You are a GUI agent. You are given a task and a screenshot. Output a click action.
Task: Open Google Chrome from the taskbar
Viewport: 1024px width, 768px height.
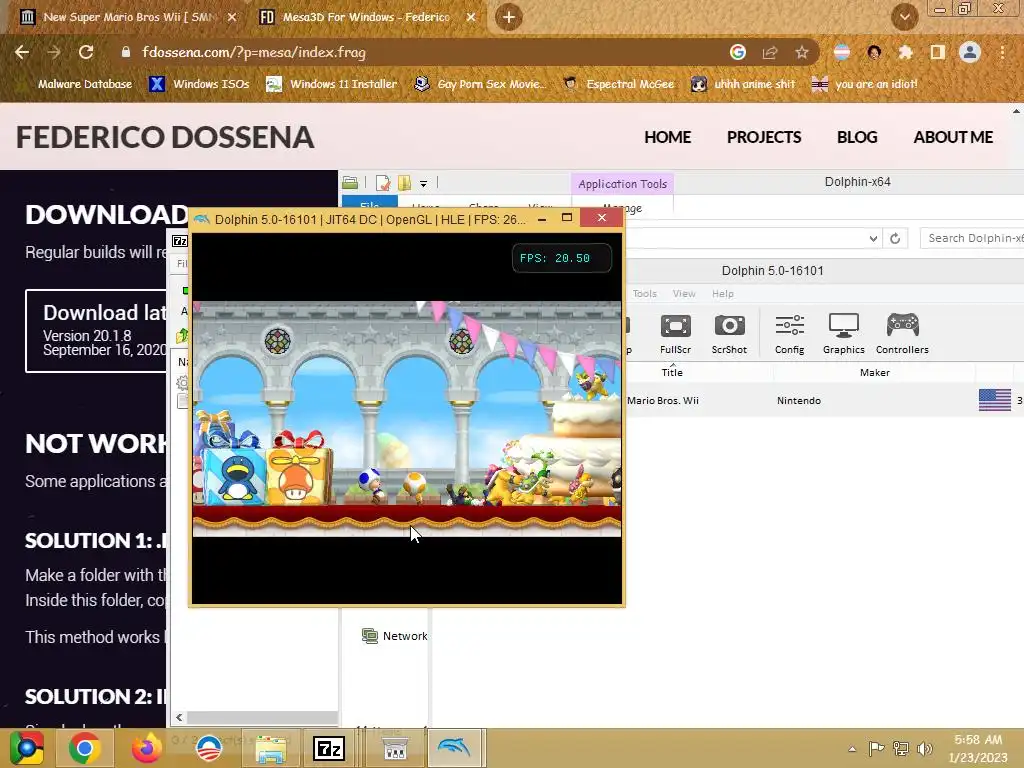[84, 748]
